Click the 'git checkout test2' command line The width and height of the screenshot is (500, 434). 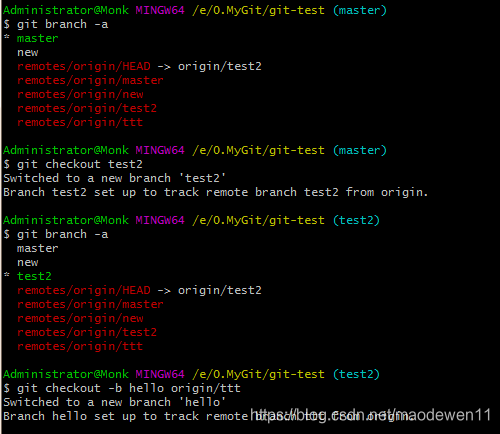pos(73,164)
